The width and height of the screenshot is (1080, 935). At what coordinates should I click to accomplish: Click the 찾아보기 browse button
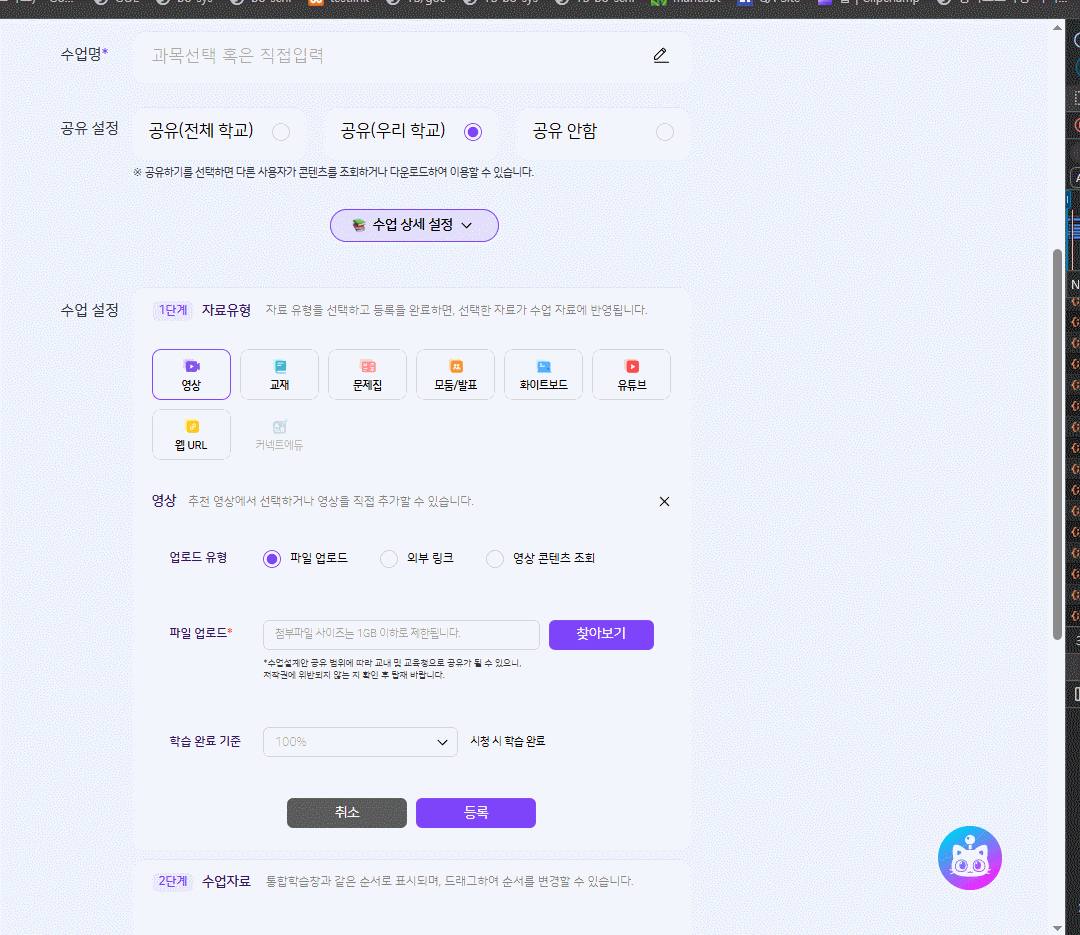coord(601,634)
